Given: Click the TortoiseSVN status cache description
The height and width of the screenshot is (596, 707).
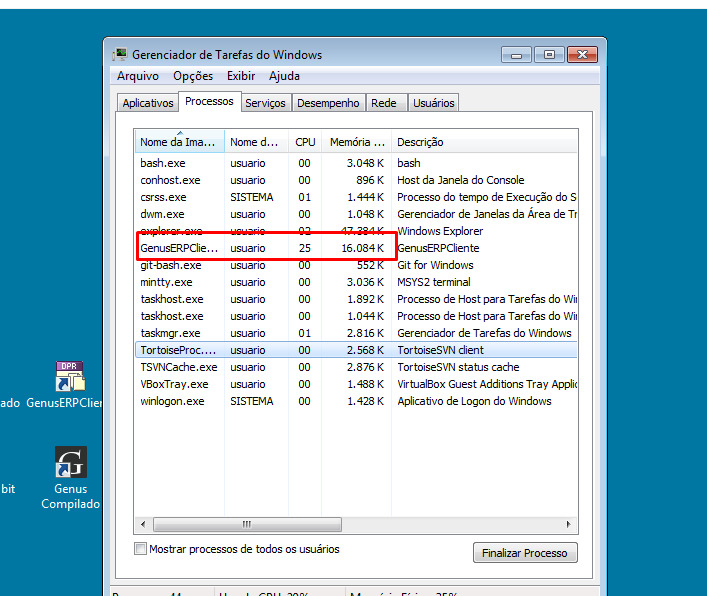Looking at the screenshot, I should tap(458, 367).
